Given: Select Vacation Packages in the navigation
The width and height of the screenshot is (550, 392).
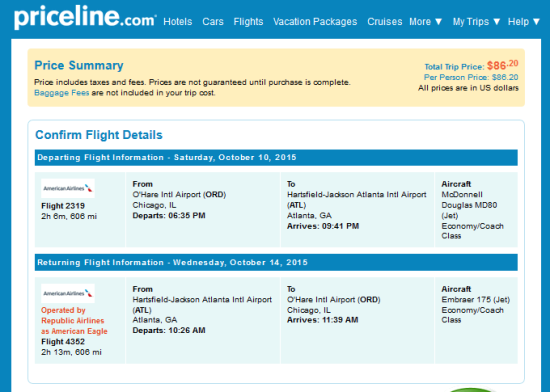Looking at the screenshot, I should coord(315,22).
